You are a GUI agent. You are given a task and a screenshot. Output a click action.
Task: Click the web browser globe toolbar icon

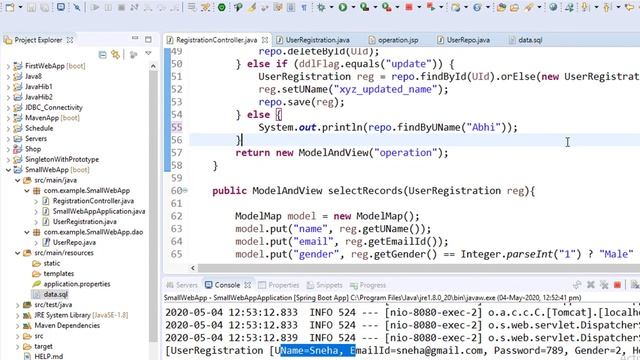pyautogui.click(x=553, y=7)
